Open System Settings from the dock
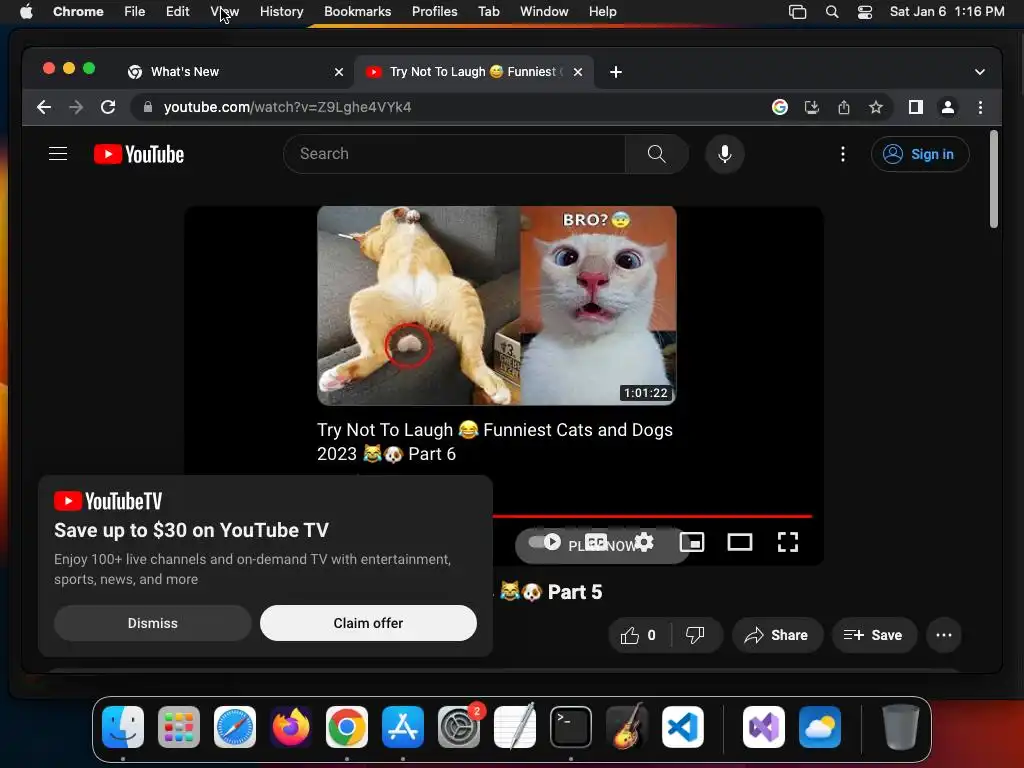This screenshot has width=1024, height=768. [458, 727]
